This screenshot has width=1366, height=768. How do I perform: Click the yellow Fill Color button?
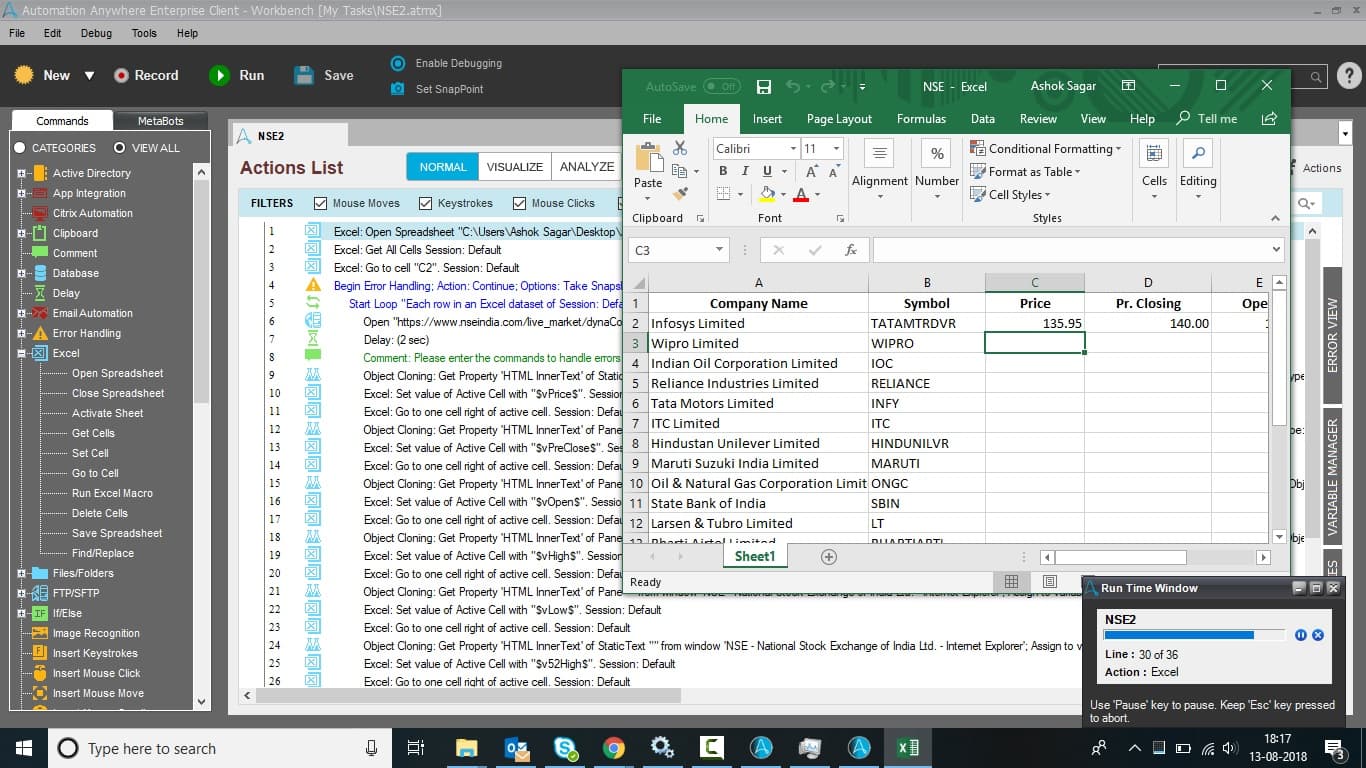(767, 194)
